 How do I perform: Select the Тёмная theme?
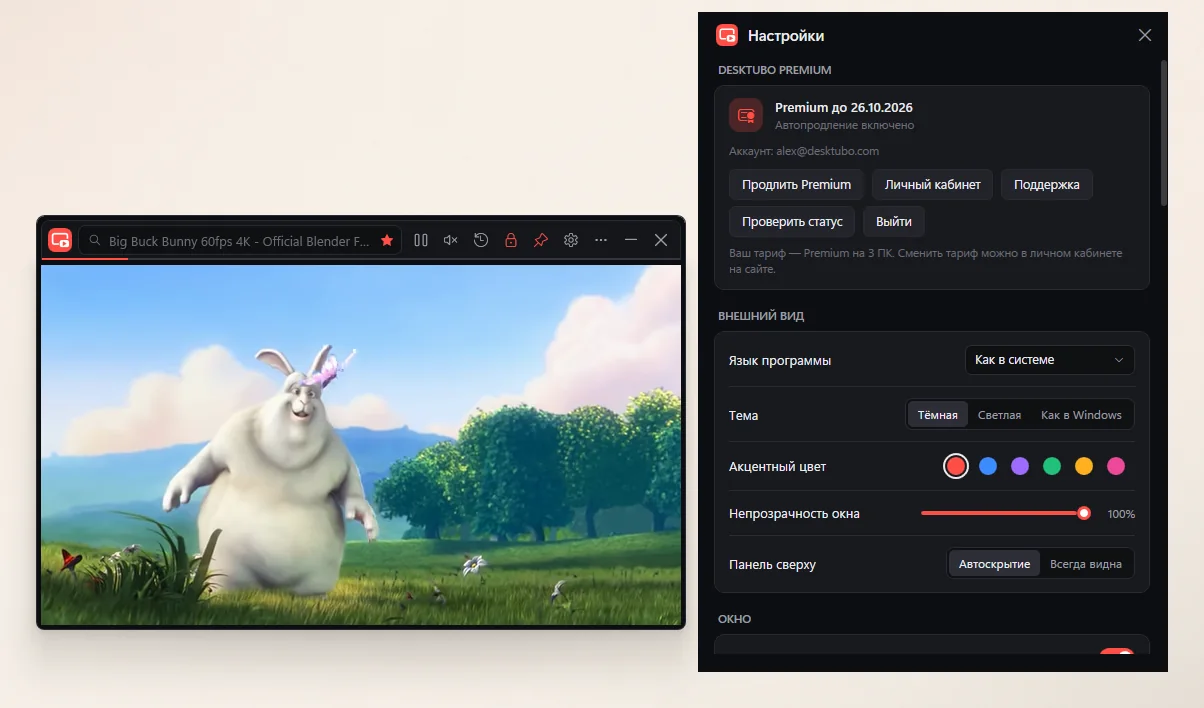click(938, 415)
